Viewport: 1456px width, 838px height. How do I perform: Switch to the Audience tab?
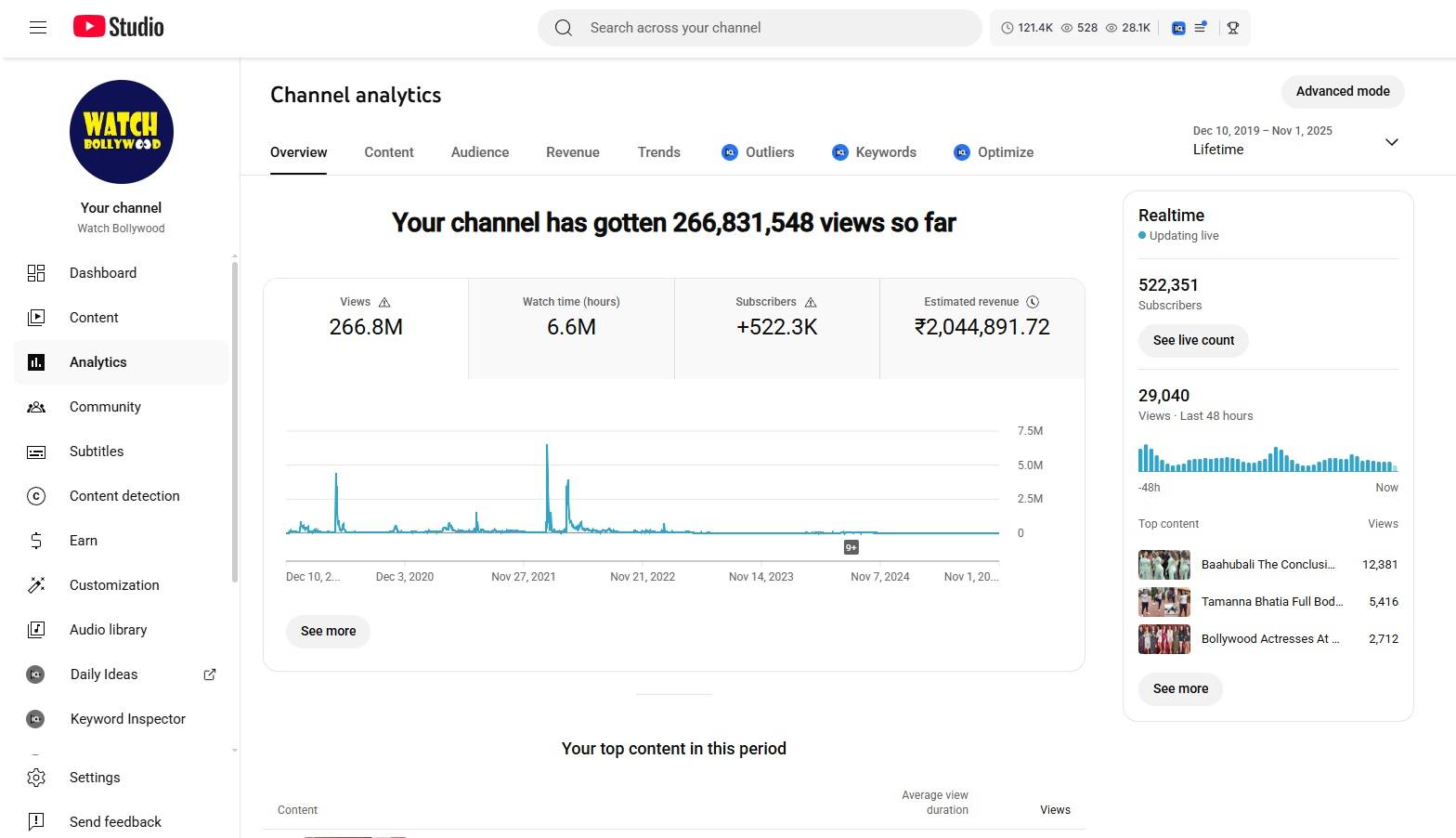479,152
